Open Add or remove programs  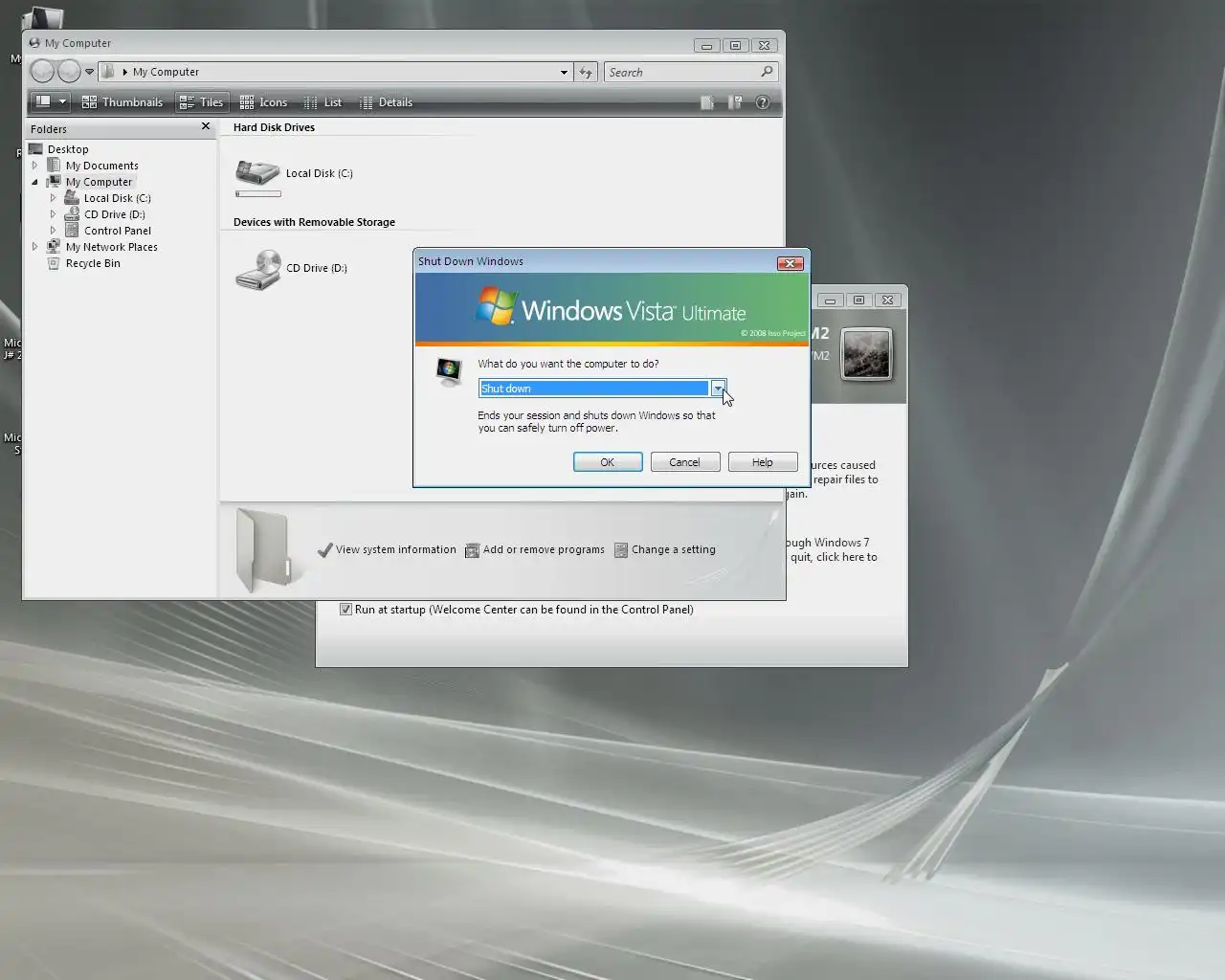pos(534,549)
